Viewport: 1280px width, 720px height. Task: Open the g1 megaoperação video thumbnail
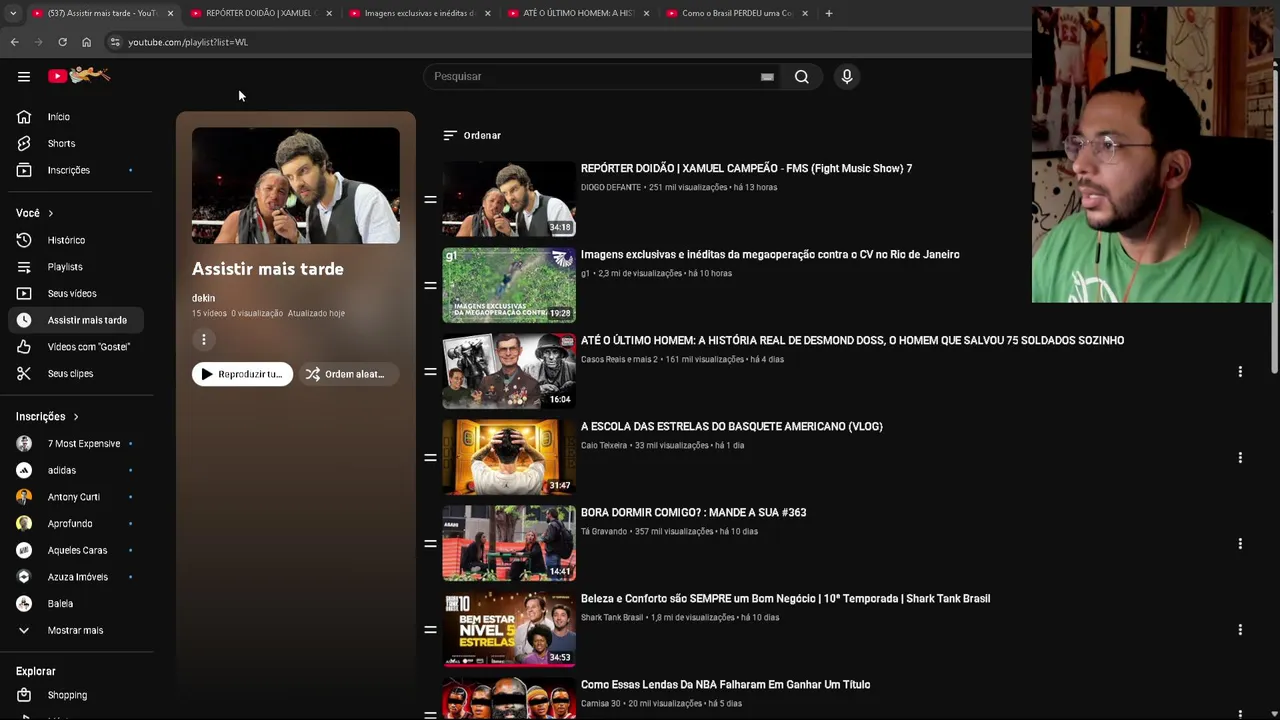(509, 285)
